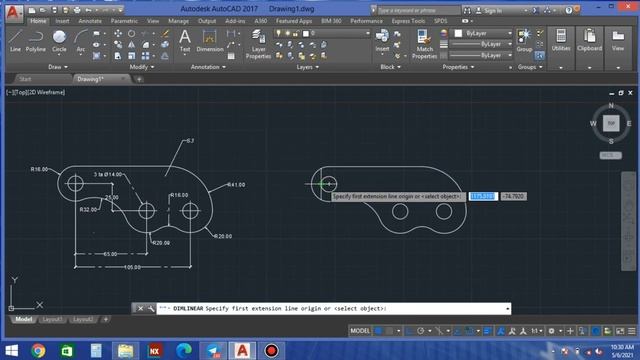Image resolution: width=640 pixels, height=360 pixels.
Task: Toggle grid display in status bar
Action: point(378,331)
